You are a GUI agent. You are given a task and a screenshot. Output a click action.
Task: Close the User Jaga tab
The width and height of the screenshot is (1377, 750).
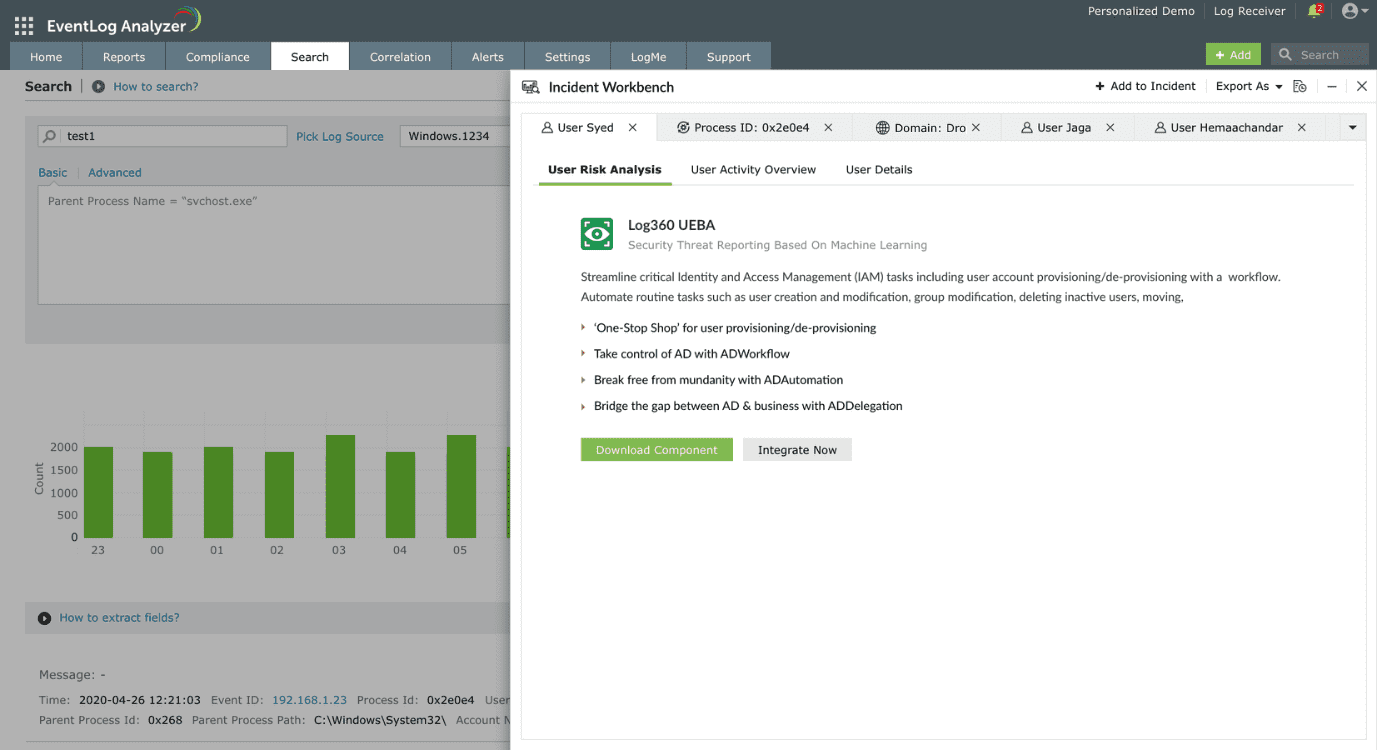pyautogui.click(x=1110, y=128)
